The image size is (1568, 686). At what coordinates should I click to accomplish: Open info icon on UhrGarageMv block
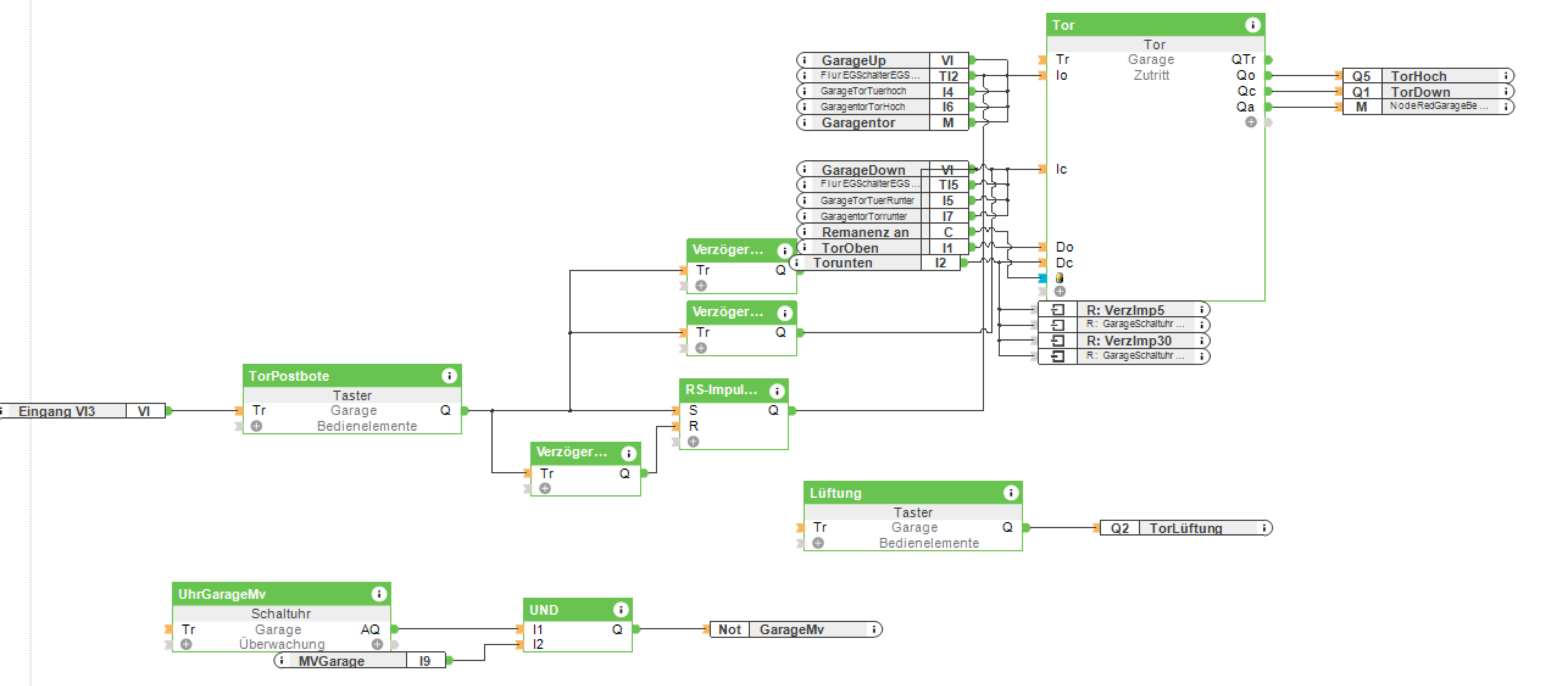pyautogui.click(x=379, y=594)
